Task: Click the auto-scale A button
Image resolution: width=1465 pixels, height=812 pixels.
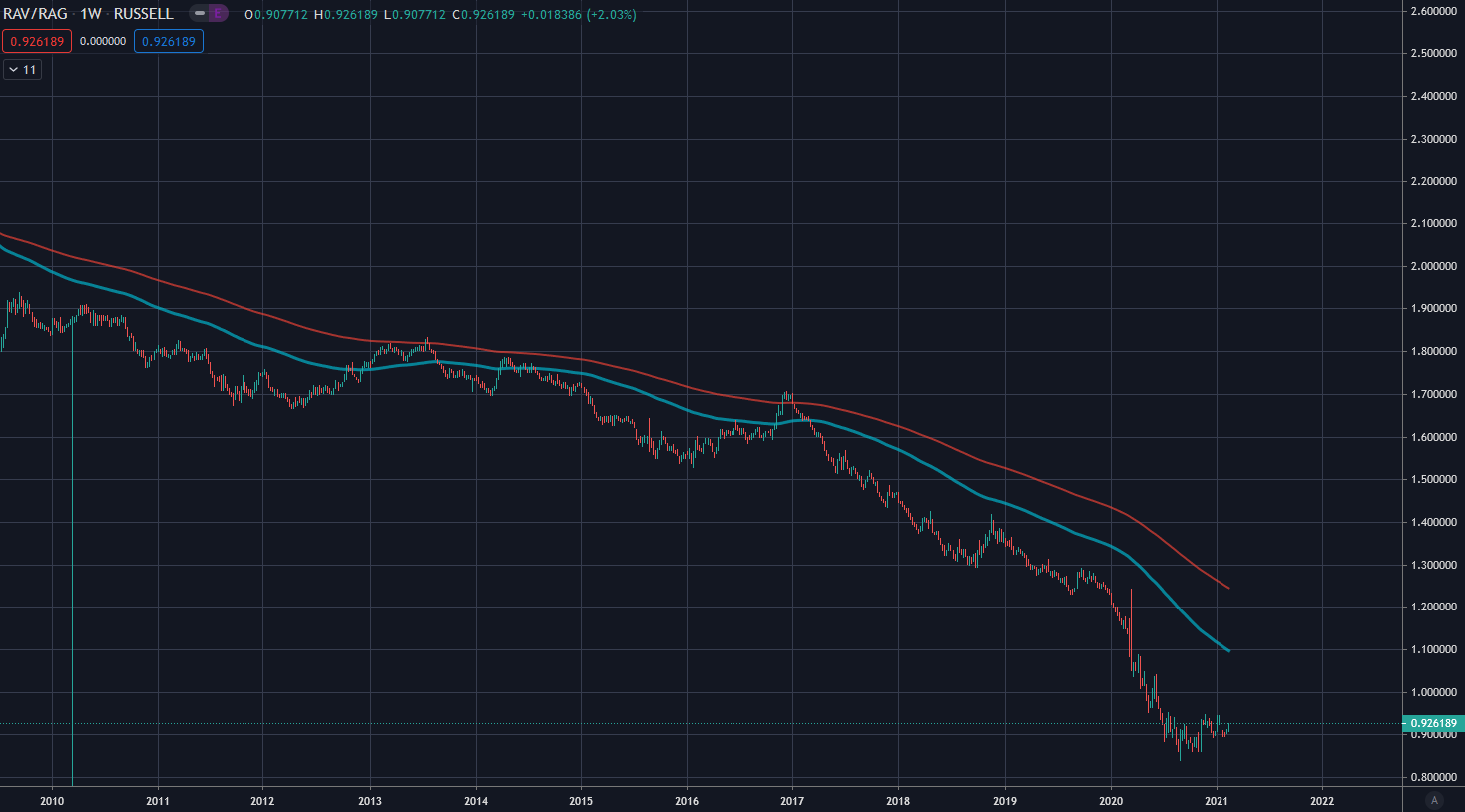Action: point(1434,800)
